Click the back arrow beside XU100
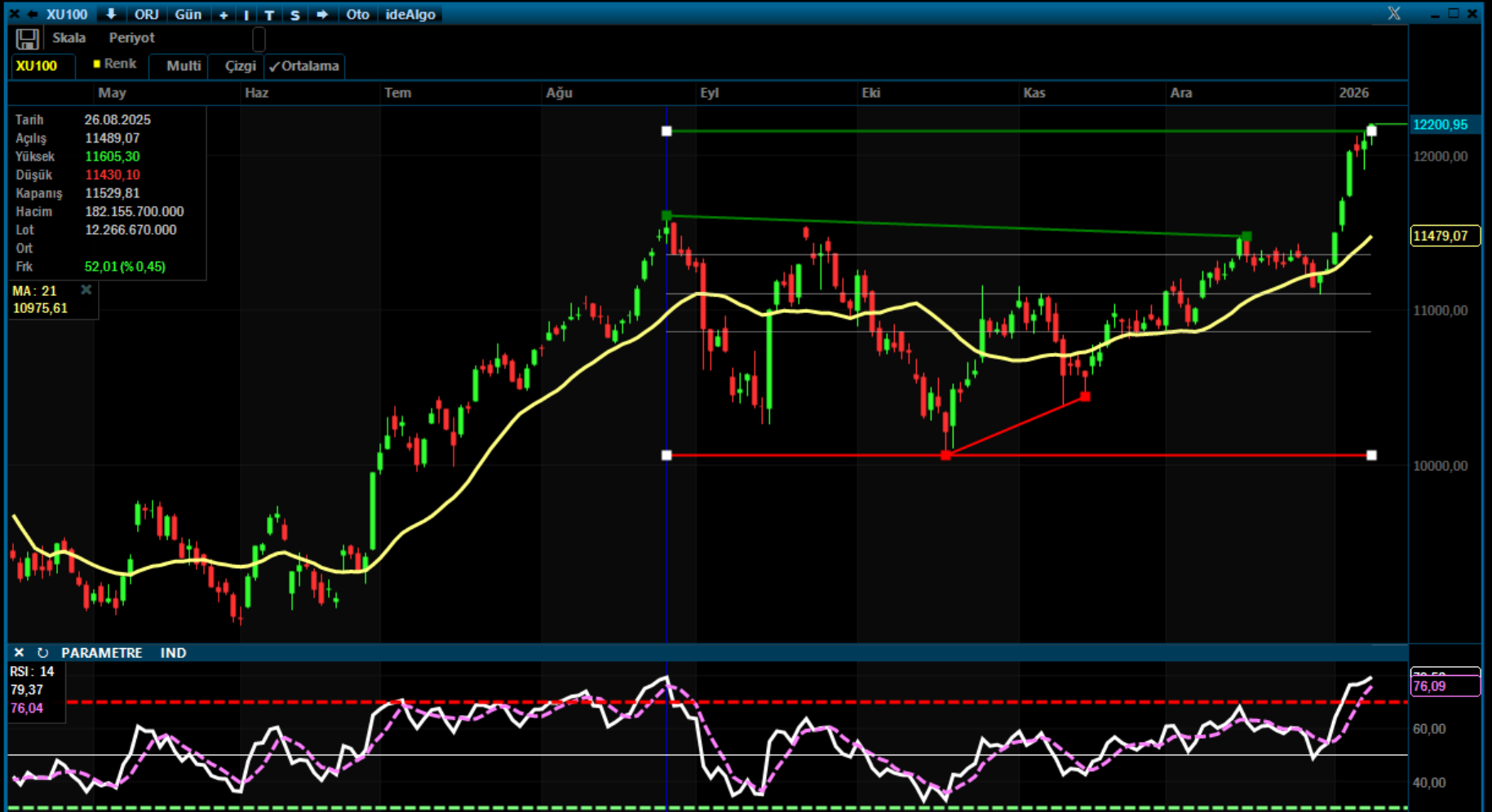 point(33,14)
